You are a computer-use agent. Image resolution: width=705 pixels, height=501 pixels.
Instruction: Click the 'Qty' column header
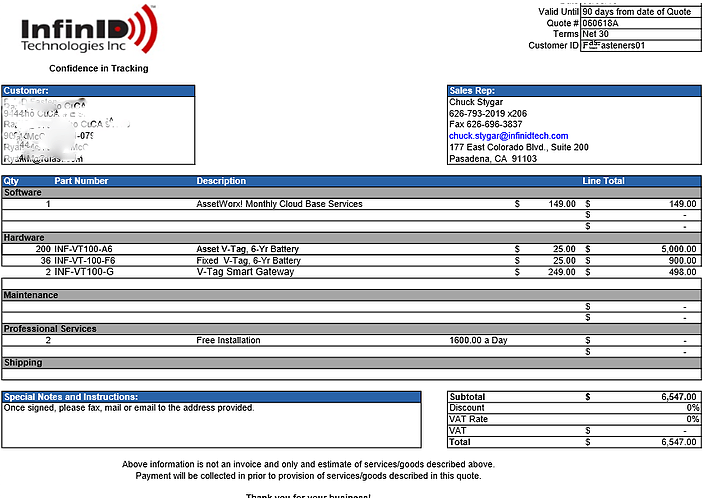(x=11, y=181)
